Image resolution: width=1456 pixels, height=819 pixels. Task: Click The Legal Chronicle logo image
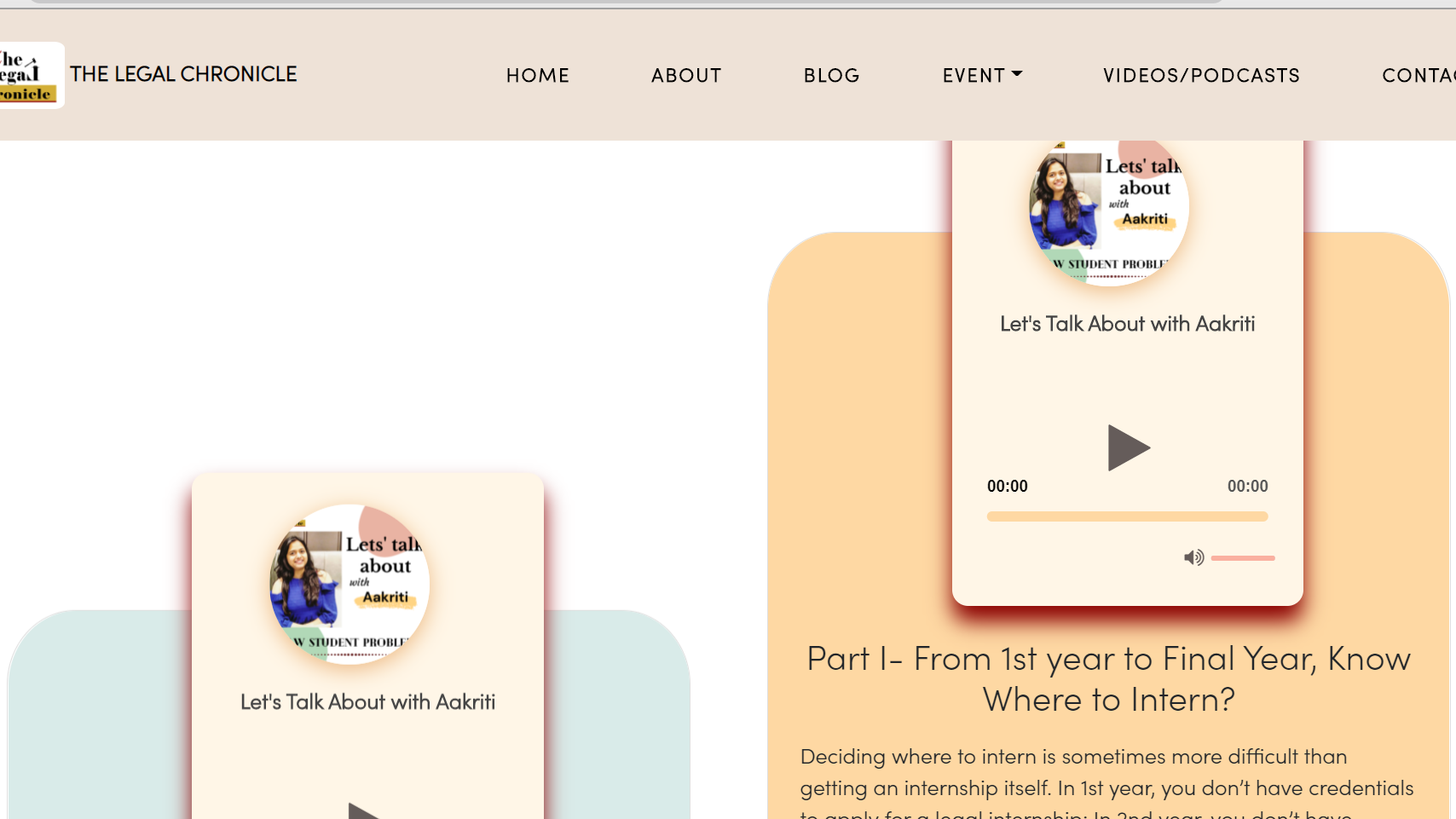point(29,76)
